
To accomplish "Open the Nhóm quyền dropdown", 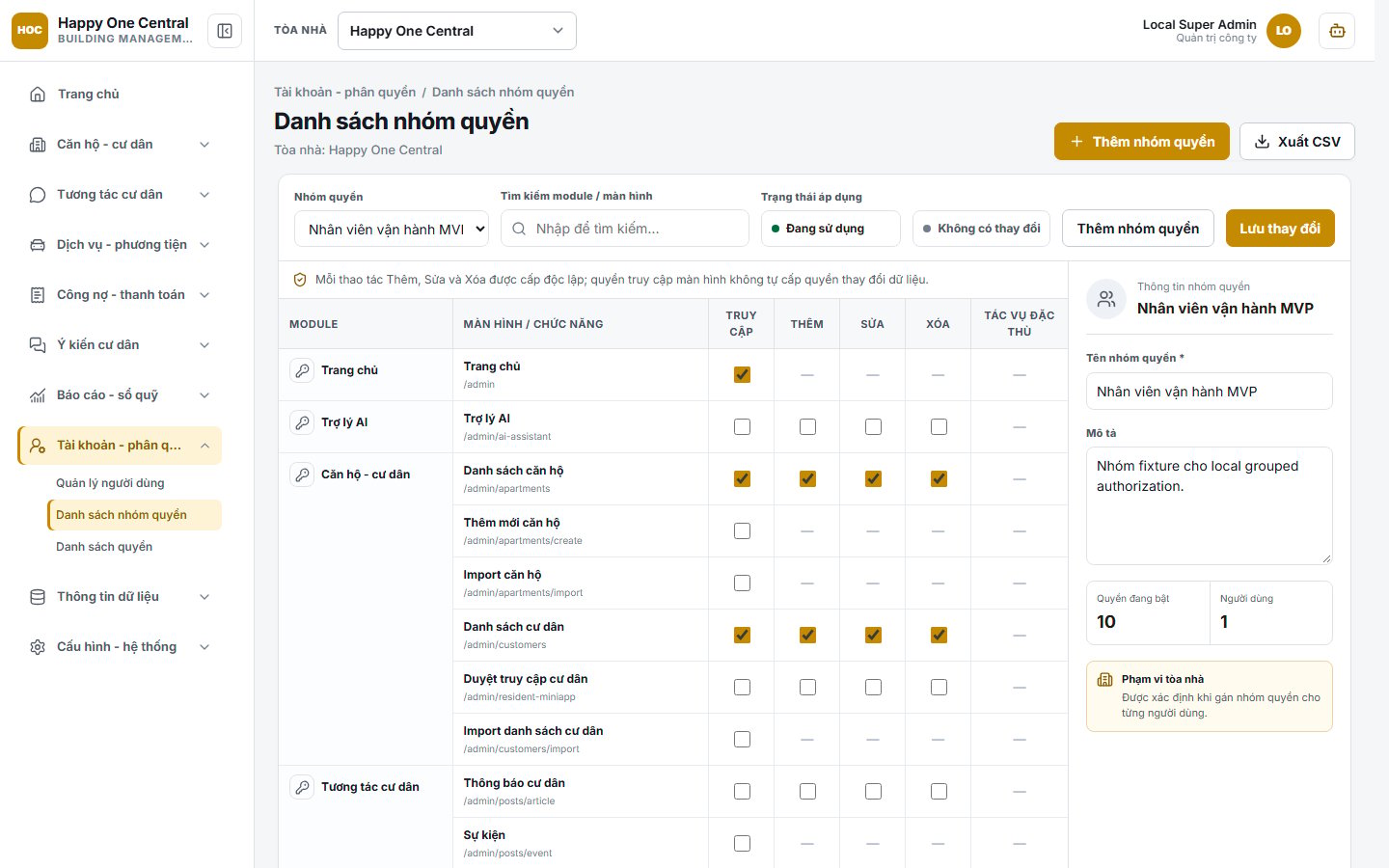I will pos(392,230).
